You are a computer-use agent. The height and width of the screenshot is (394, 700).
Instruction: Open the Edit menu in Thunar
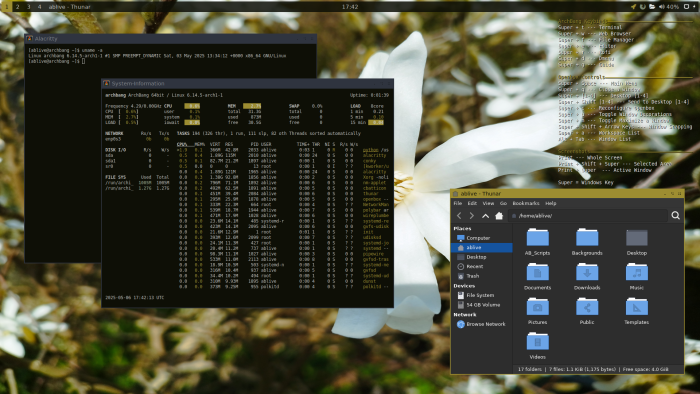click(472, 203)
